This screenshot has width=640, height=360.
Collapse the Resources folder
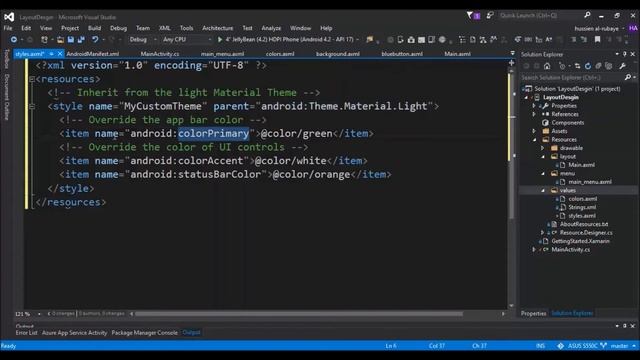coord(535,140)
